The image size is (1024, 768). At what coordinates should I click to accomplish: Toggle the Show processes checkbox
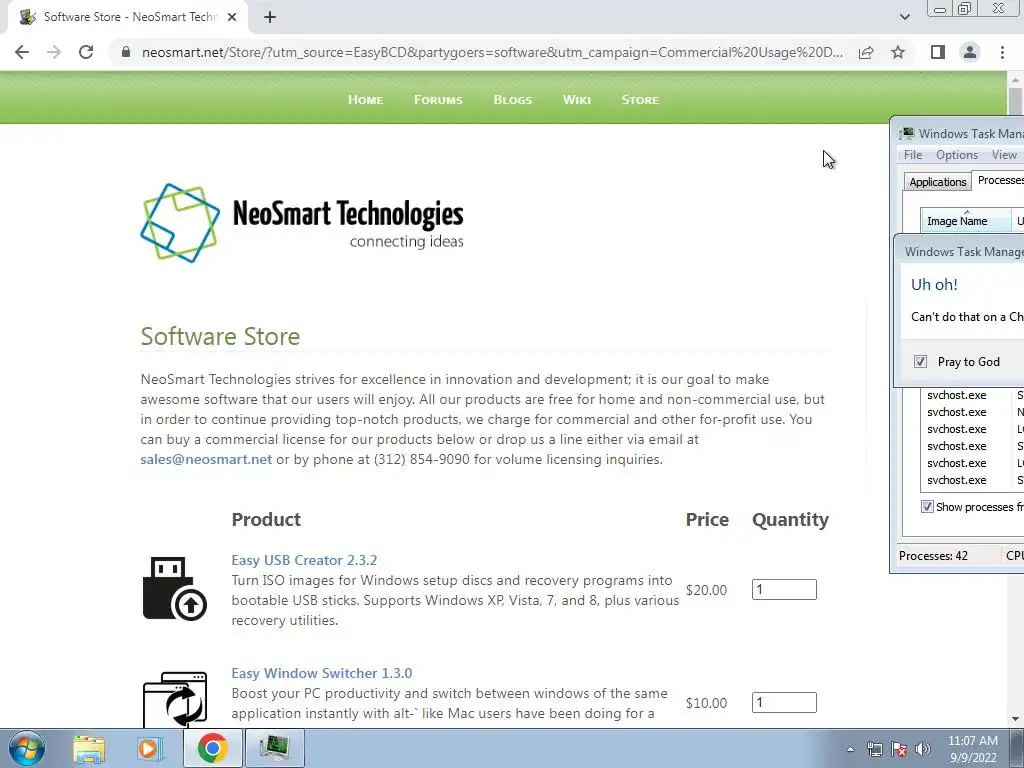click(927, 507)
